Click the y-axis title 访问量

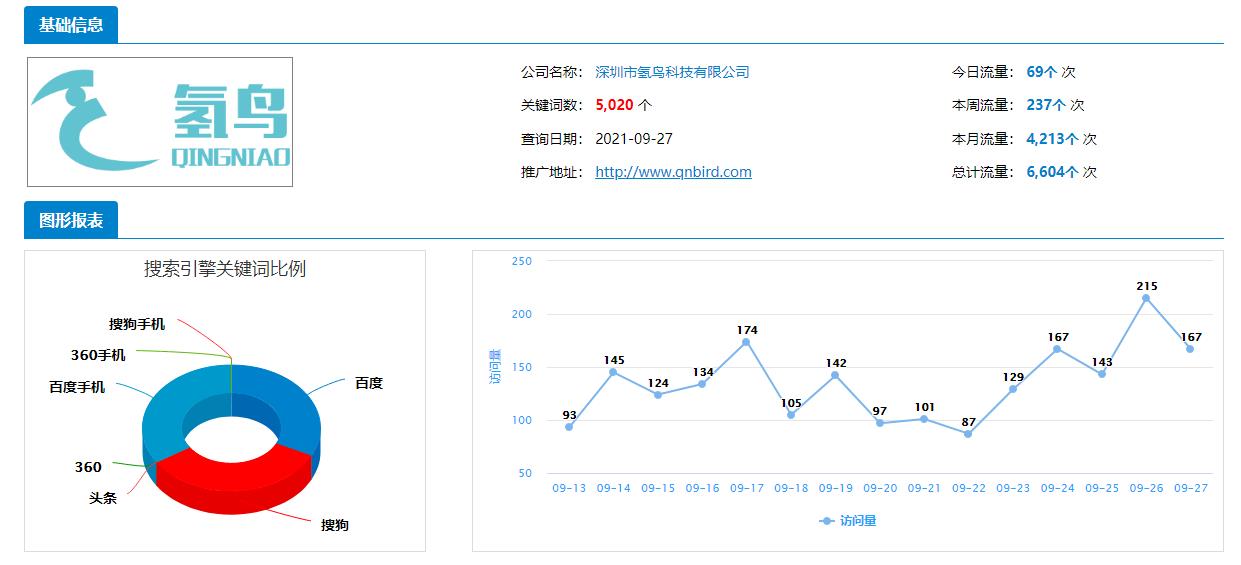[495, 367]
